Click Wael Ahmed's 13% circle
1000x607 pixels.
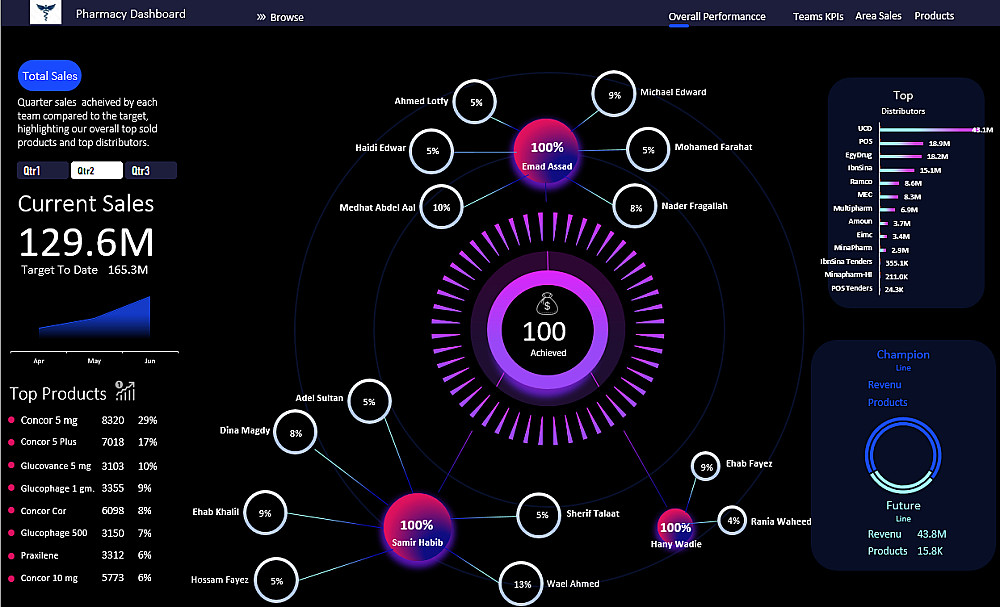point(522,583)
